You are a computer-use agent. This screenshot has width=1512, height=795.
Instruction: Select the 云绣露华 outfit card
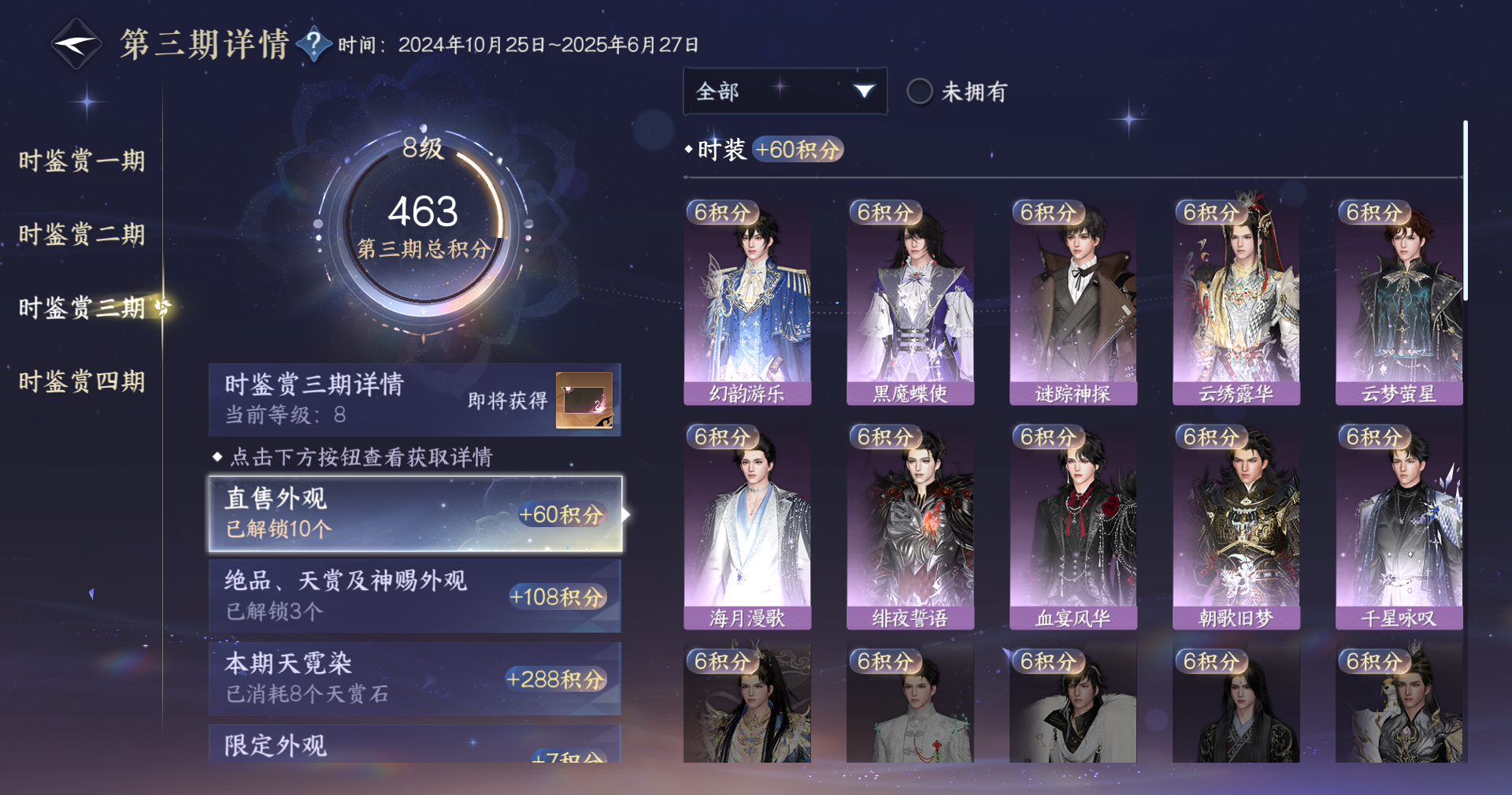(1236, 302)
